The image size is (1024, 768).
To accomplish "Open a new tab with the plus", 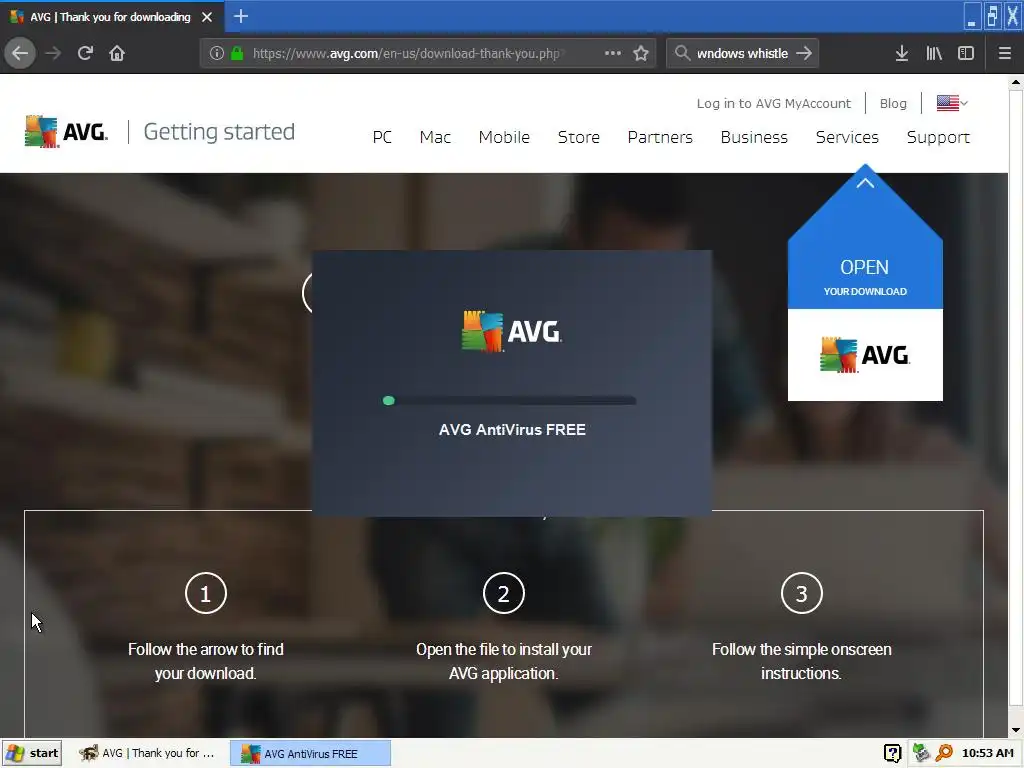I will 240,16.
